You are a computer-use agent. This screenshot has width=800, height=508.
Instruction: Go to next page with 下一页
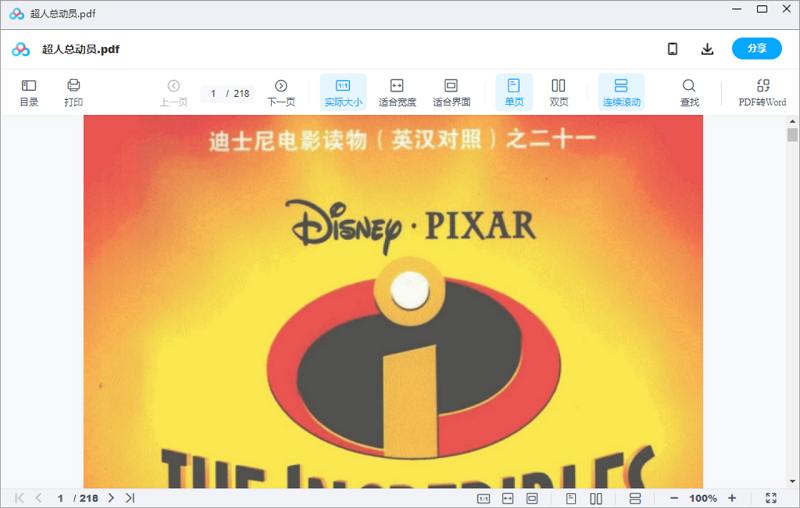click(281, 92)
